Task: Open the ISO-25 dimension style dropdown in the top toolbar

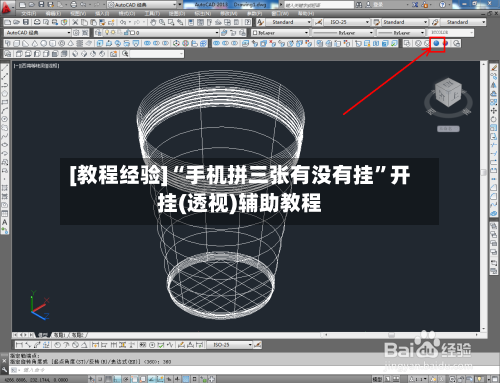Action: tap(346, 22)
